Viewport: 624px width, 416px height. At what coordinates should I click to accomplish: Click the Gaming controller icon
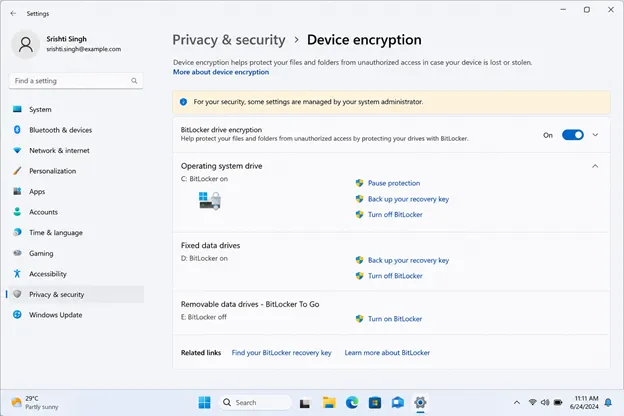coord(17,253)
